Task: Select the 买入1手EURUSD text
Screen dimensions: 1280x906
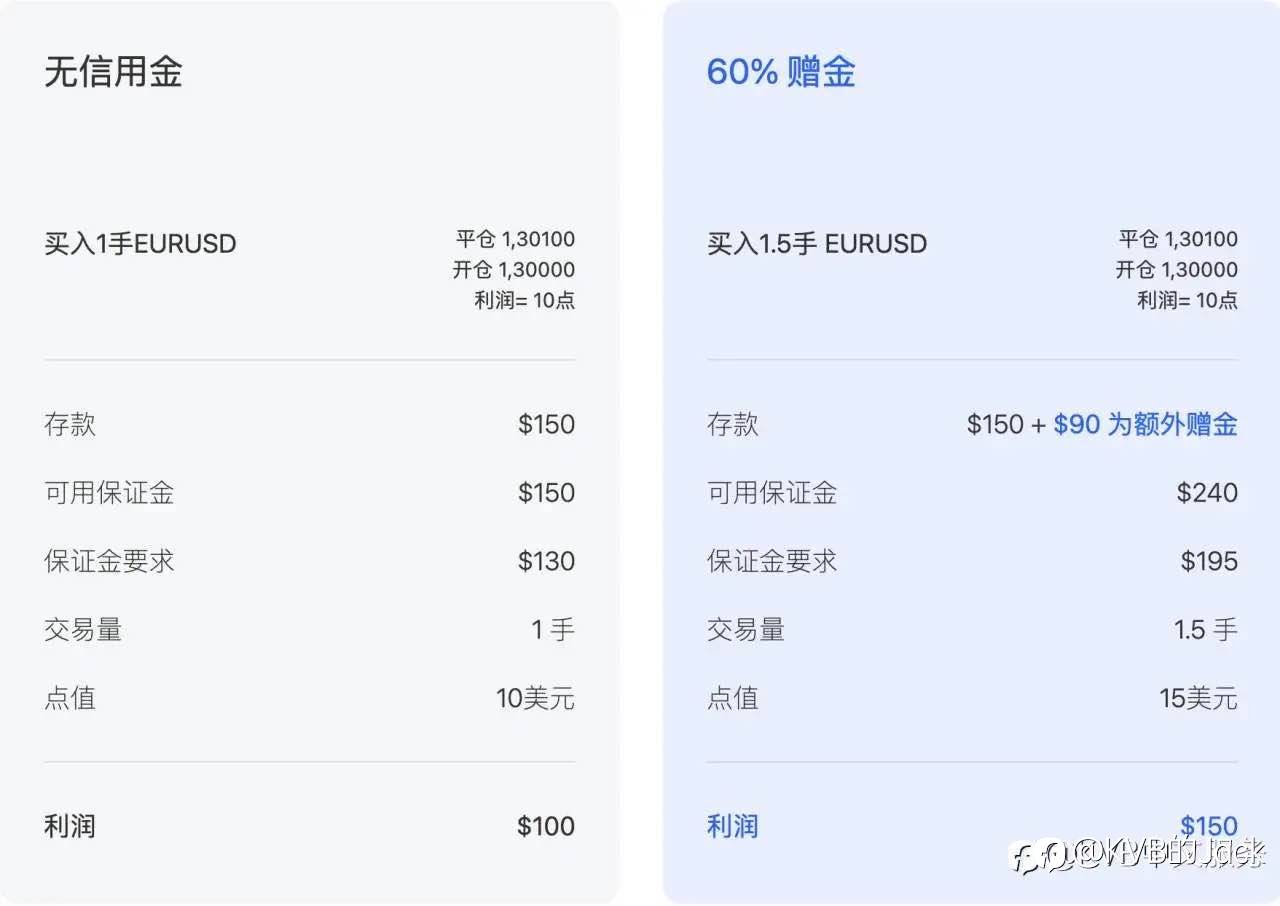Action: tap(140, 244)
